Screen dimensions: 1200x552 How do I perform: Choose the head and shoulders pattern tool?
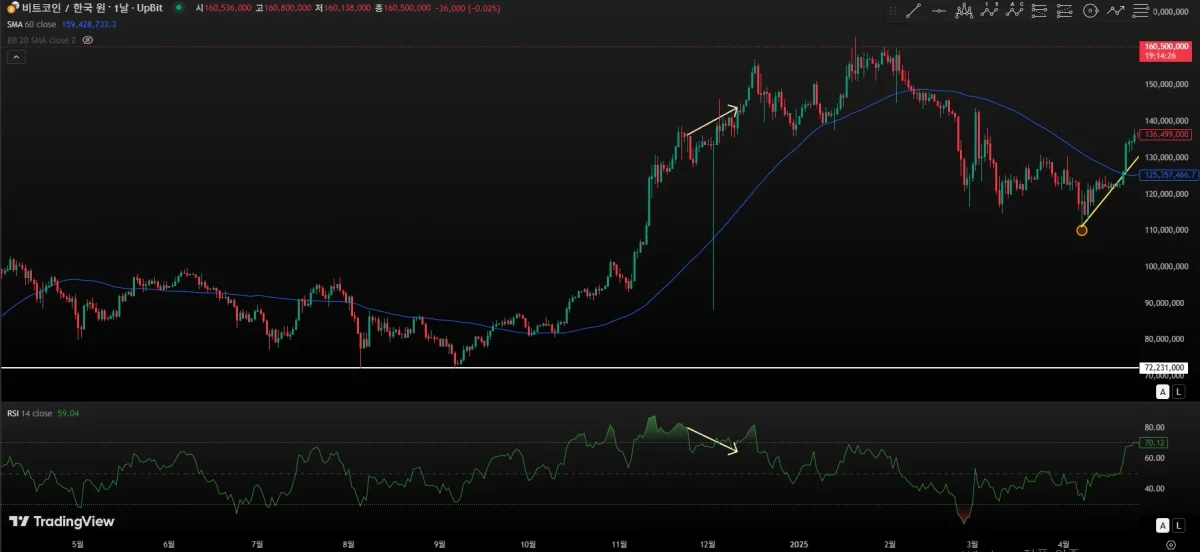pyautogui.click(x=965, y=11)
